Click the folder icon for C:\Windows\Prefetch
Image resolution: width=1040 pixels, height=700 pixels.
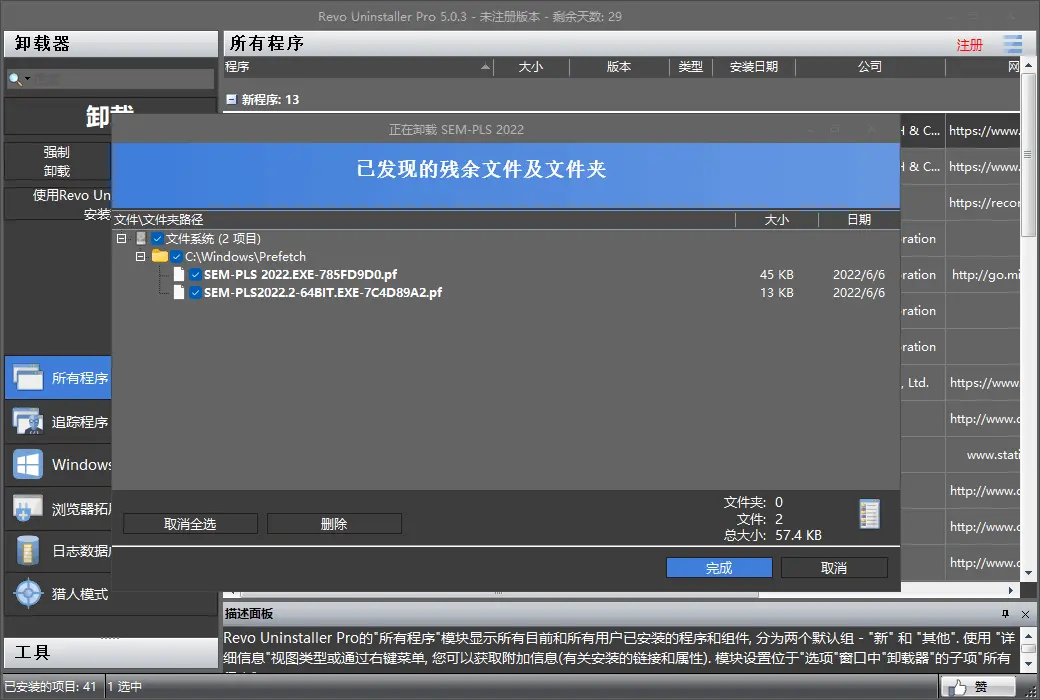pos(159,256)
